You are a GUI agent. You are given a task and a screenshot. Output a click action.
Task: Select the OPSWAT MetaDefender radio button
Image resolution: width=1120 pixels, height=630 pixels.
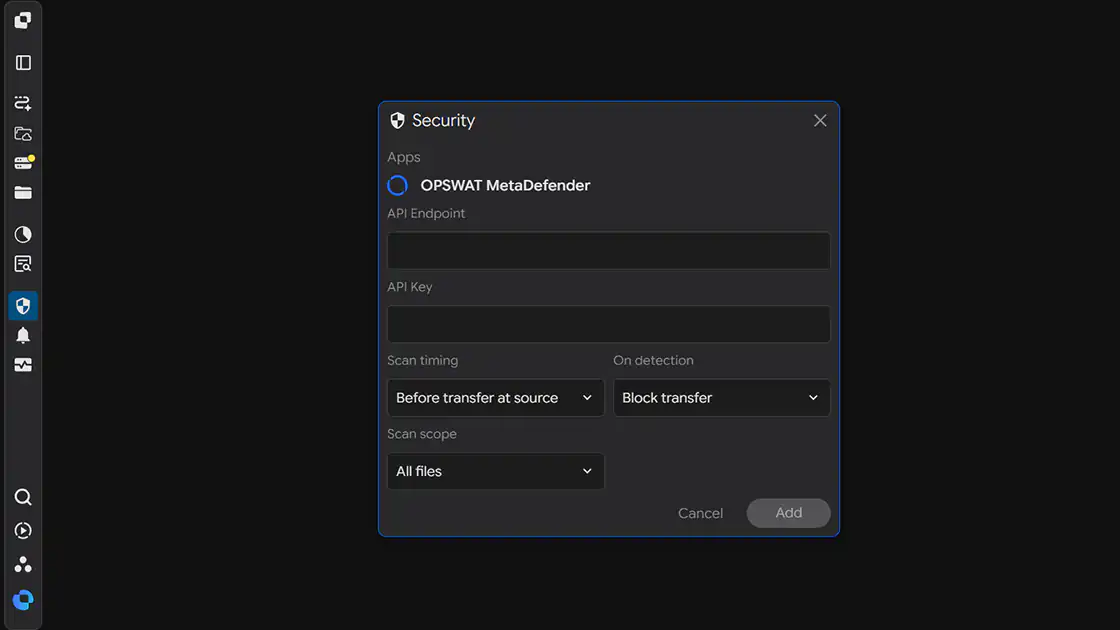(x=397, y=186)
